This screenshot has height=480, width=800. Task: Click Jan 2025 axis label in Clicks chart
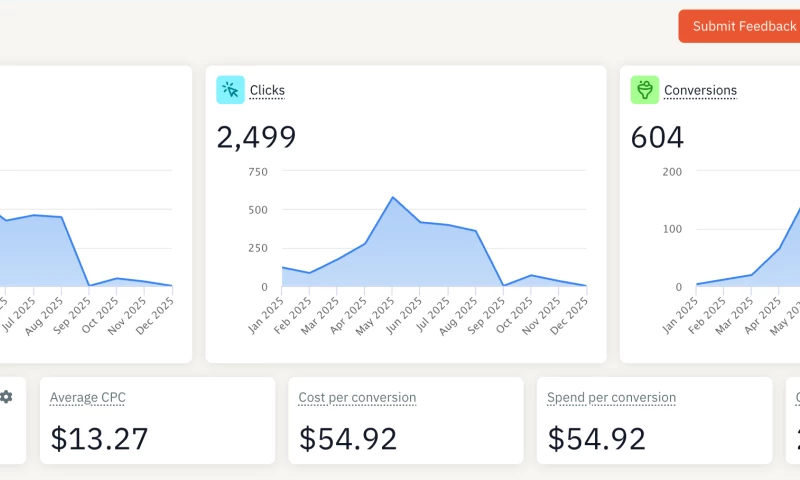[266, 315]
